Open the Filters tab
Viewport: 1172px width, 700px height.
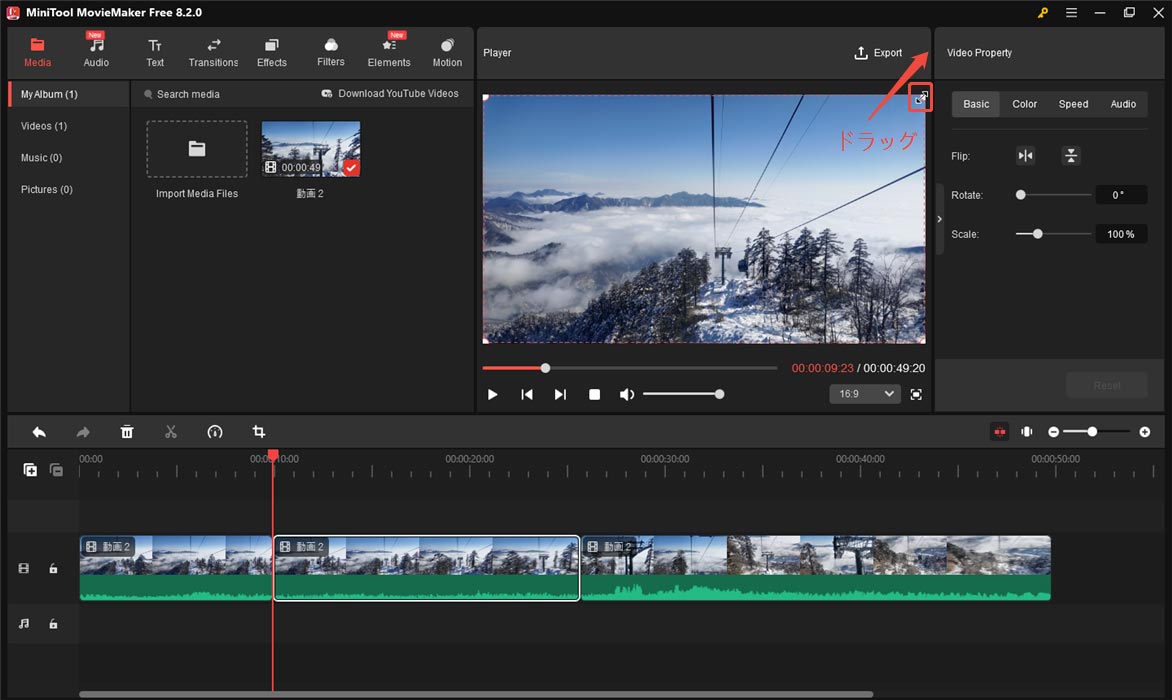pos(330,53)
